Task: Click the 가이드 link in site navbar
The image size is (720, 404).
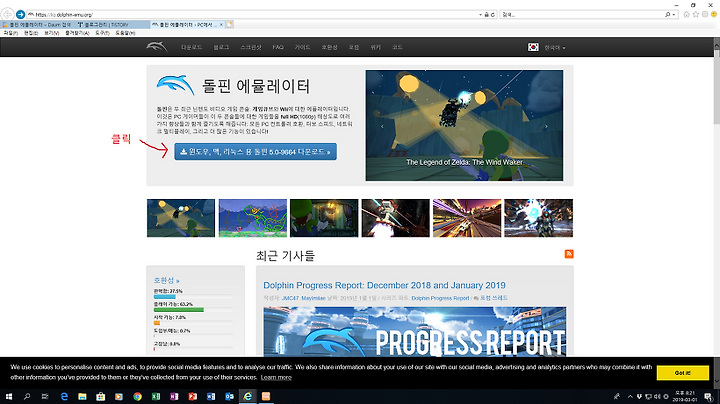Action: [x=302, y=47]
